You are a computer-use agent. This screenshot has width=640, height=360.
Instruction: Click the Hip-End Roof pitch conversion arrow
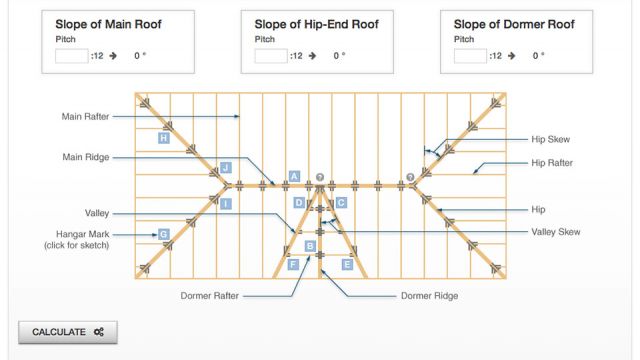[312, 56]
